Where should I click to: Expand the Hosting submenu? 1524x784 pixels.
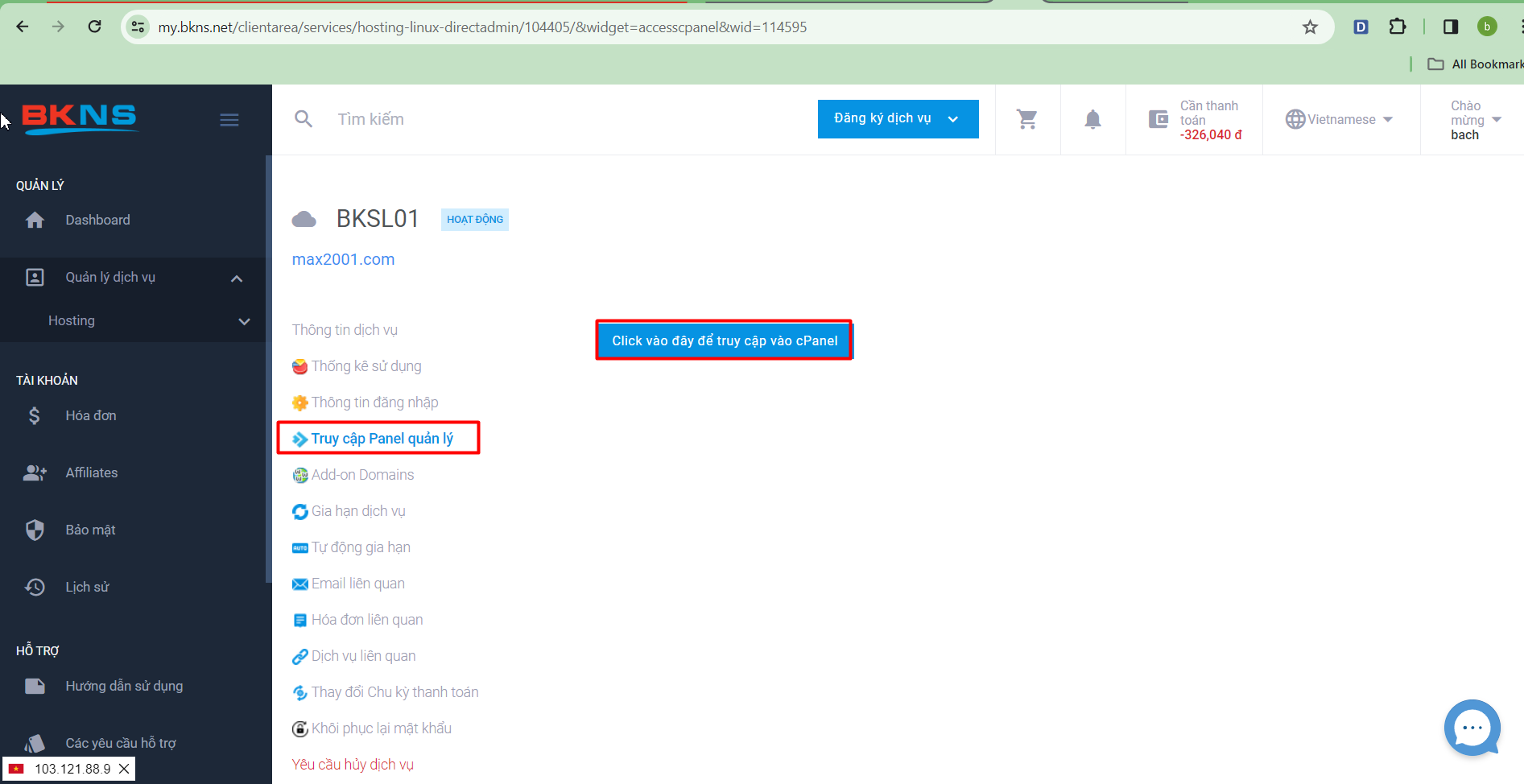coord(133,320)
